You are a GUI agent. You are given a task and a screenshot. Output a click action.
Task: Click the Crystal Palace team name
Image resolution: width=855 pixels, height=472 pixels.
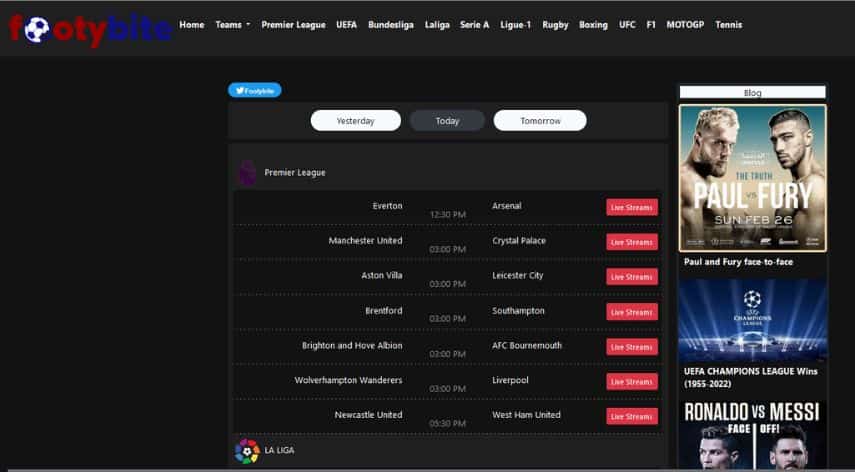click(519, 241)
